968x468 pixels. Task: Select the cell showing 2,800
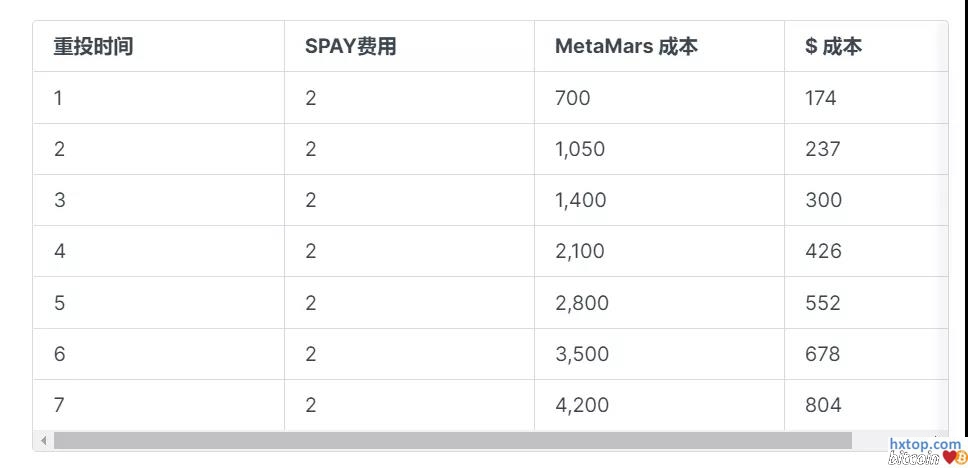coord(581,303)
